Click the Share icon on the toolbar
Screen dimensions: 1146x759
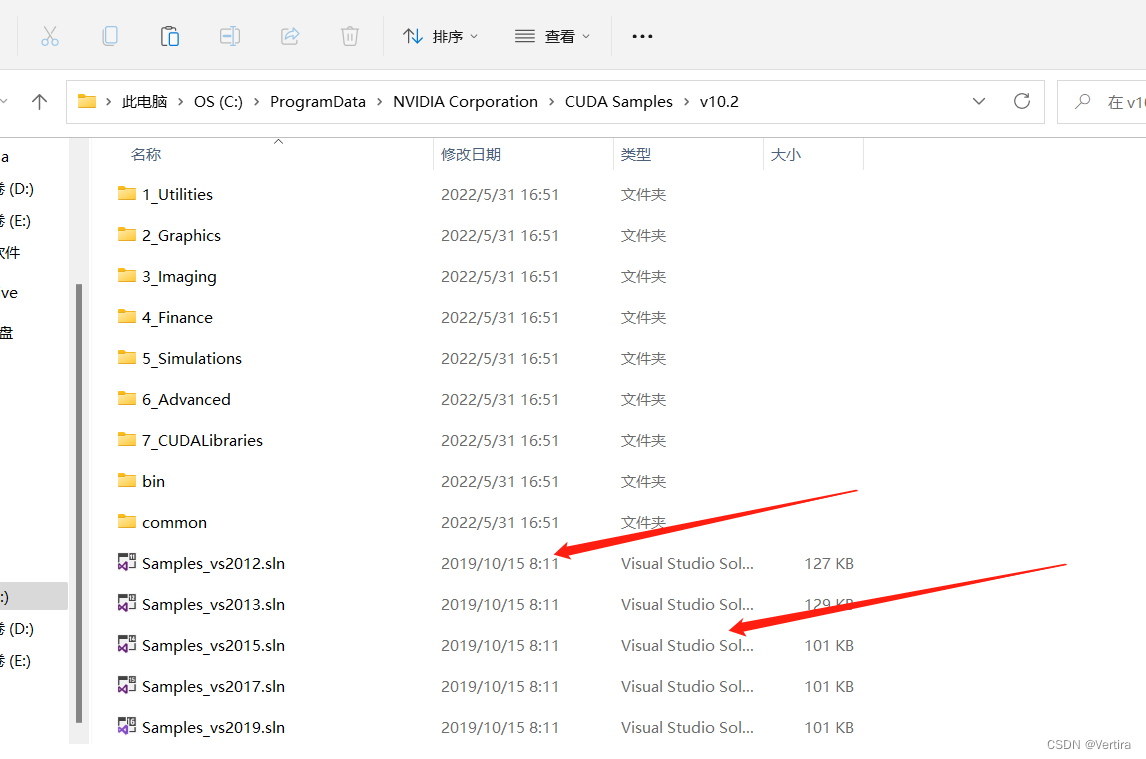coord(289,36)
